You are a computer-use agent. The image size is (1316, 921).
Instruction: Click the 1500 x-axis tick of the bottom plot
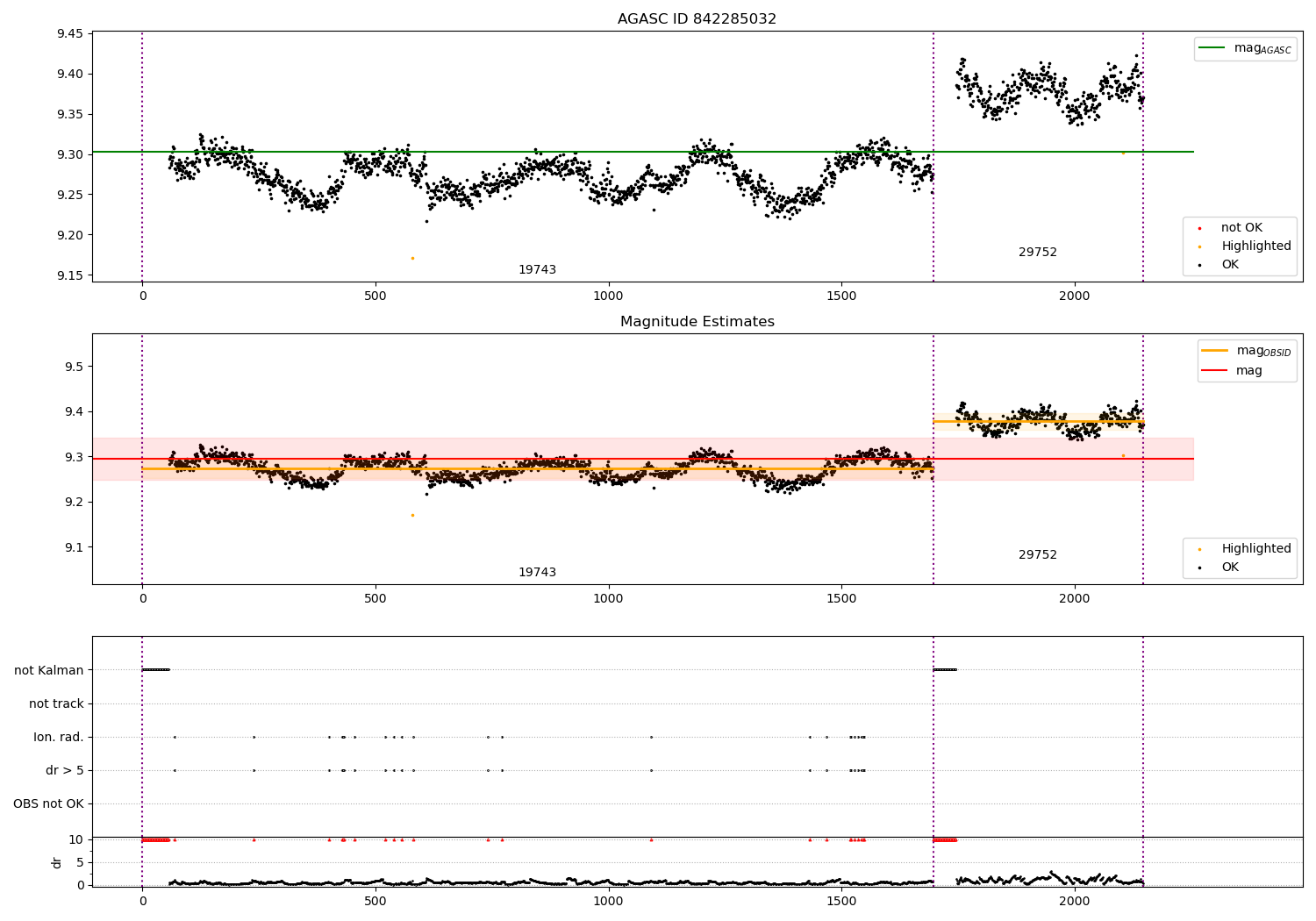841,901
